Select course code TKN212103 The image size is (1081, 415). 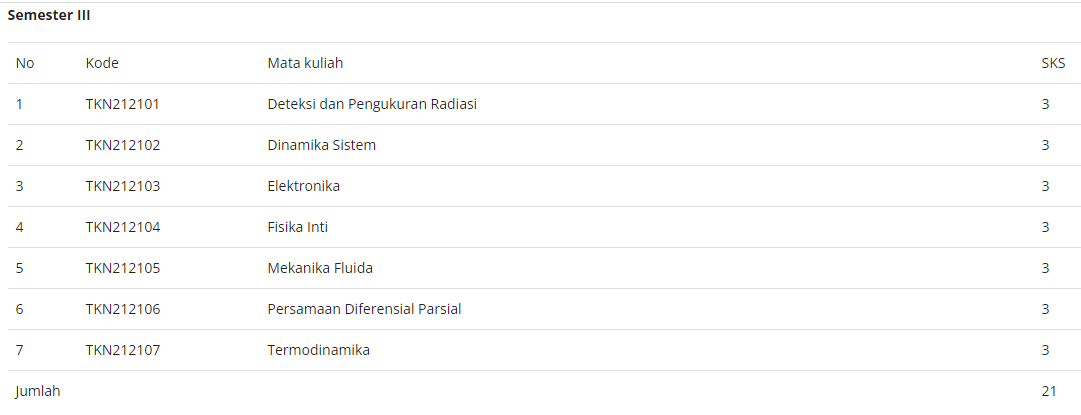[123, 186]
